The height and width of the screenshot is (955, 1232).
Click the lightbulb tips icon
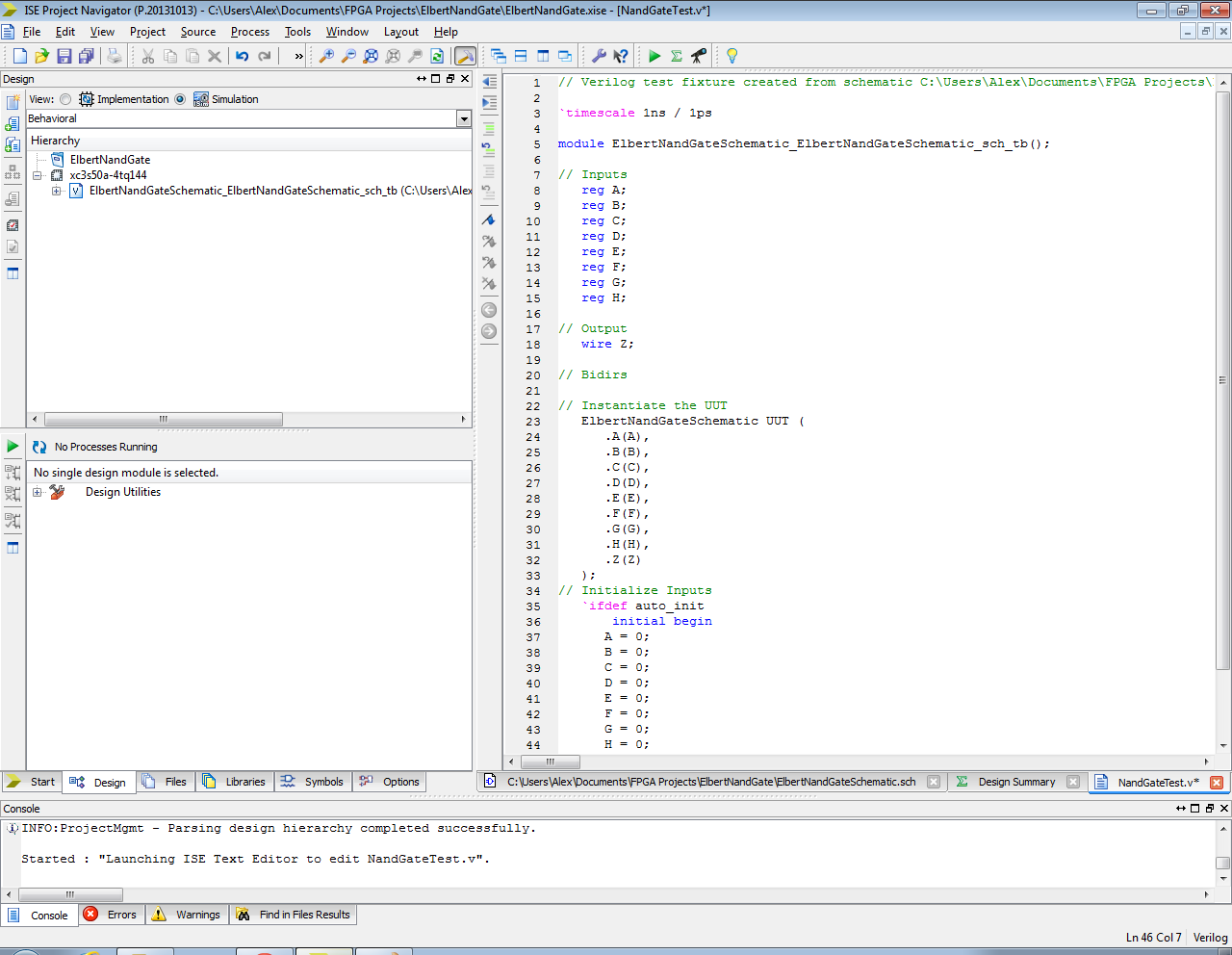[x=731, y=56]
